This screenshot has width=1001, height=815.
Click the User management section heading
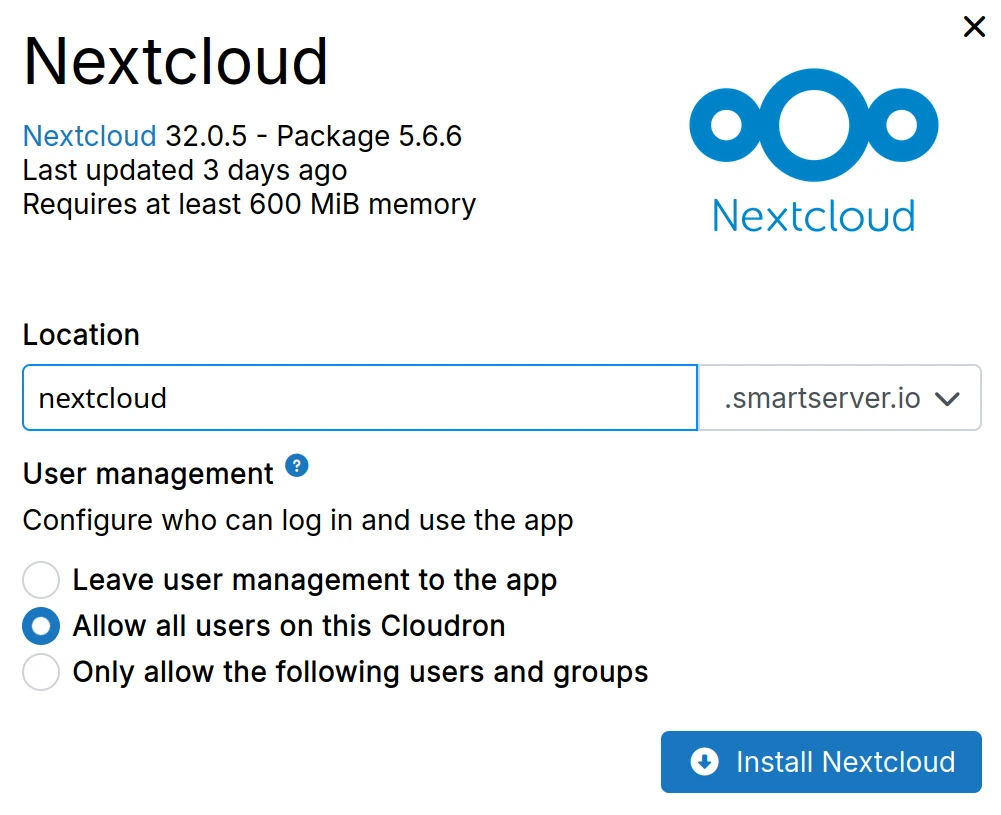148,473
